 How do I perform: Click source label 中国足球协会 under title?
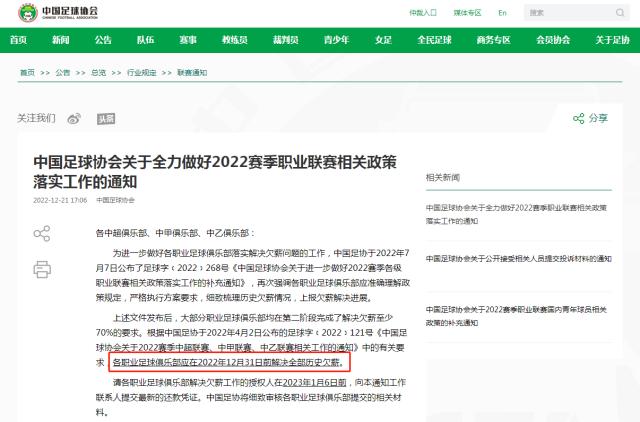(115, 200)
